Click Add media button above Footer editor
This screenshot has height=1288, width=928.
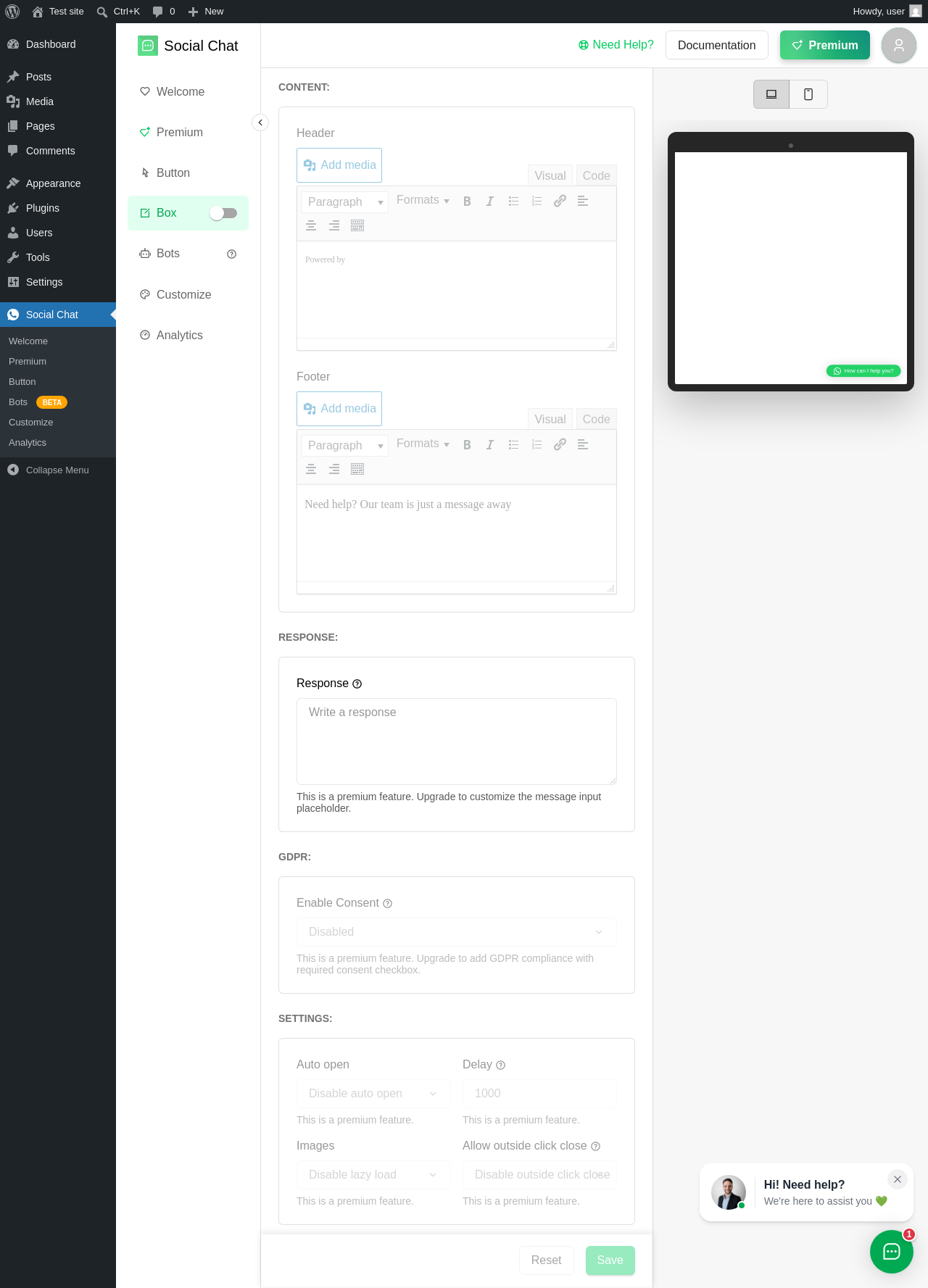pyautogui.click(x=339, y=409)
